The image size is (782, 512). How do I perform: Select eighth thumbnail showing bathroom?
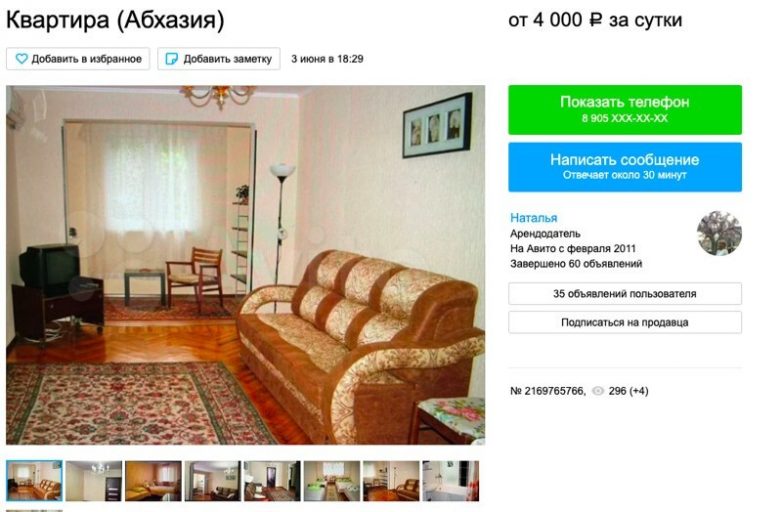coord(451,481)
